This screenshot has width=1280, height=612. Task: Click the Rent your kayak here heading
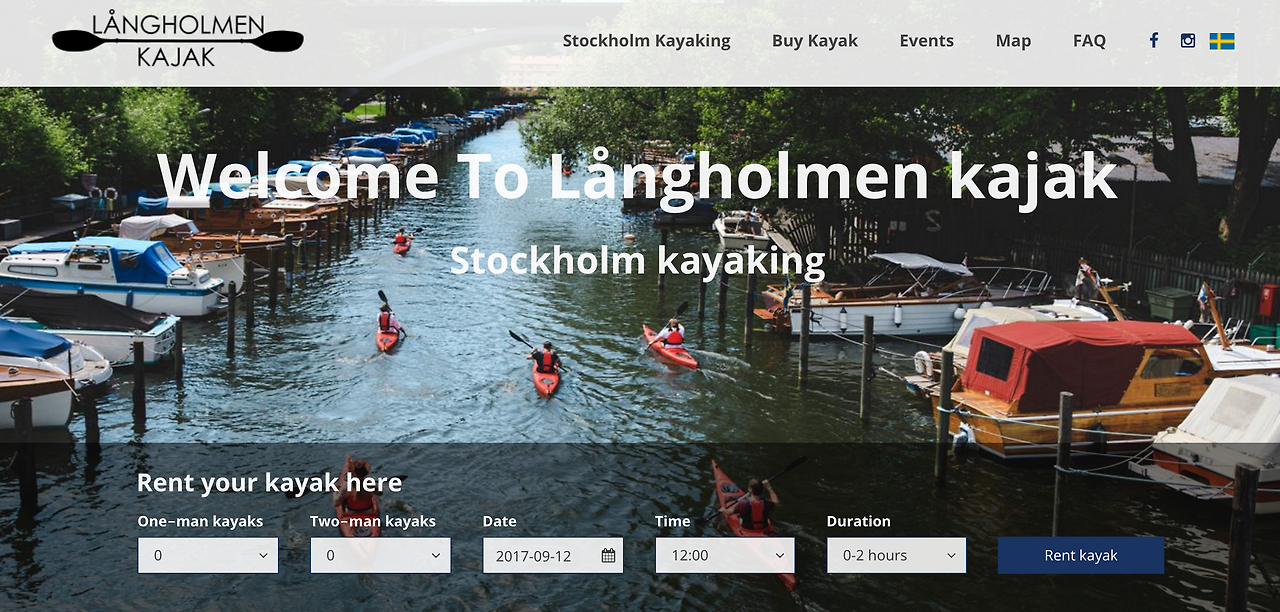[269, 483]
